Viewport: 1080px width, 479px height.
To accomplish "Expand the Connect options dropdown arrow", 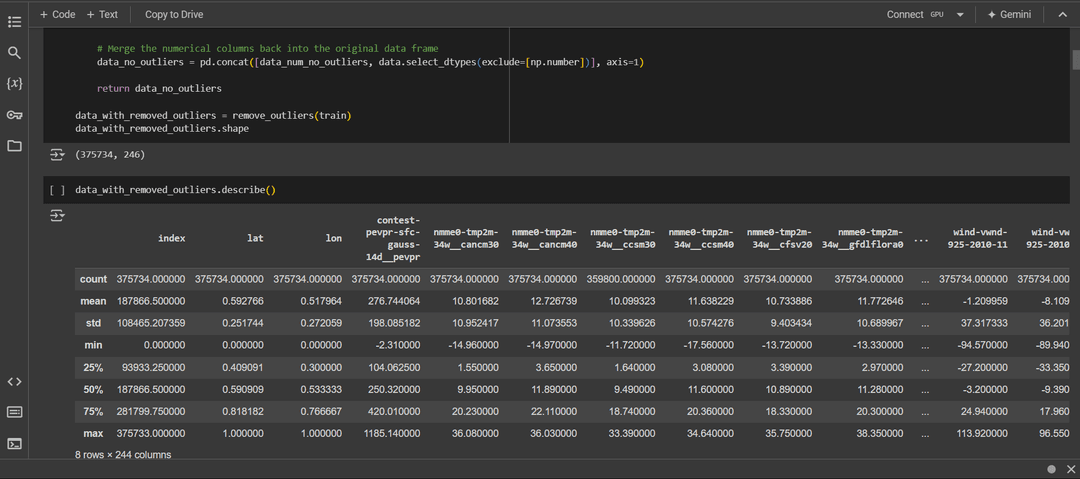I will pyautogui.click(x=960, y=15).
